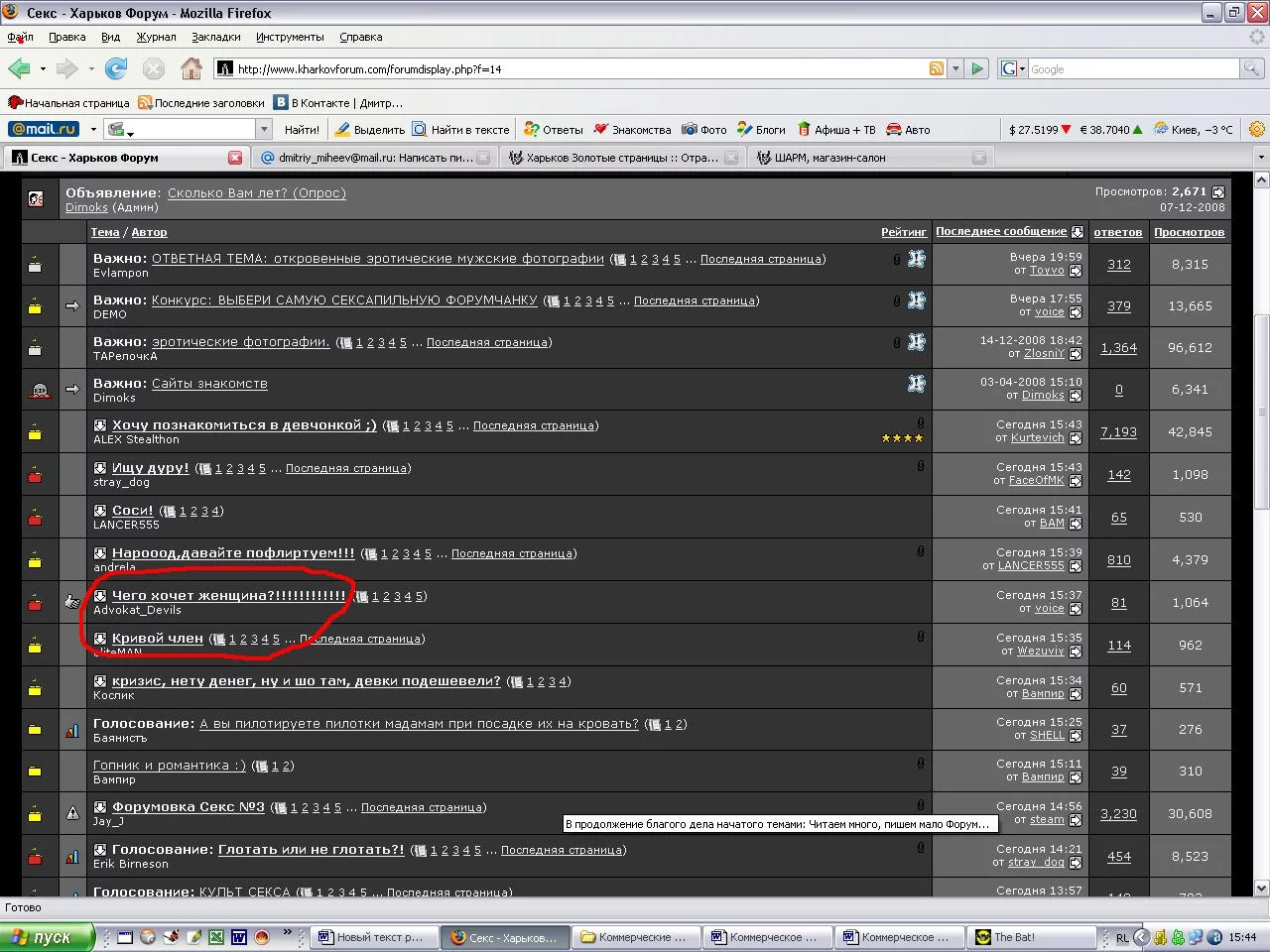Click Найти! button on Mail.ru toolbar
Screen dimensions: 1270x952
point(302,130)
